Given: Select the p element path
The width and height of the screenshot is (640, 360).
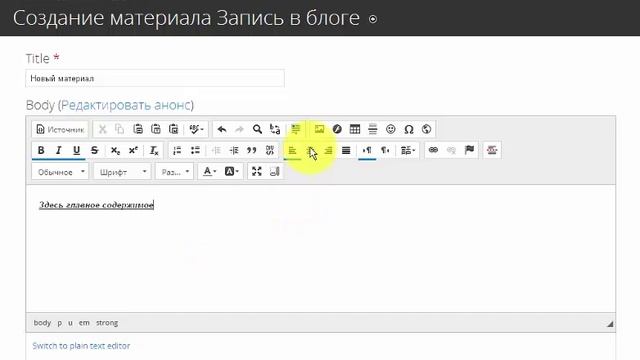Looking at the screenshot, I should point(60,323).
